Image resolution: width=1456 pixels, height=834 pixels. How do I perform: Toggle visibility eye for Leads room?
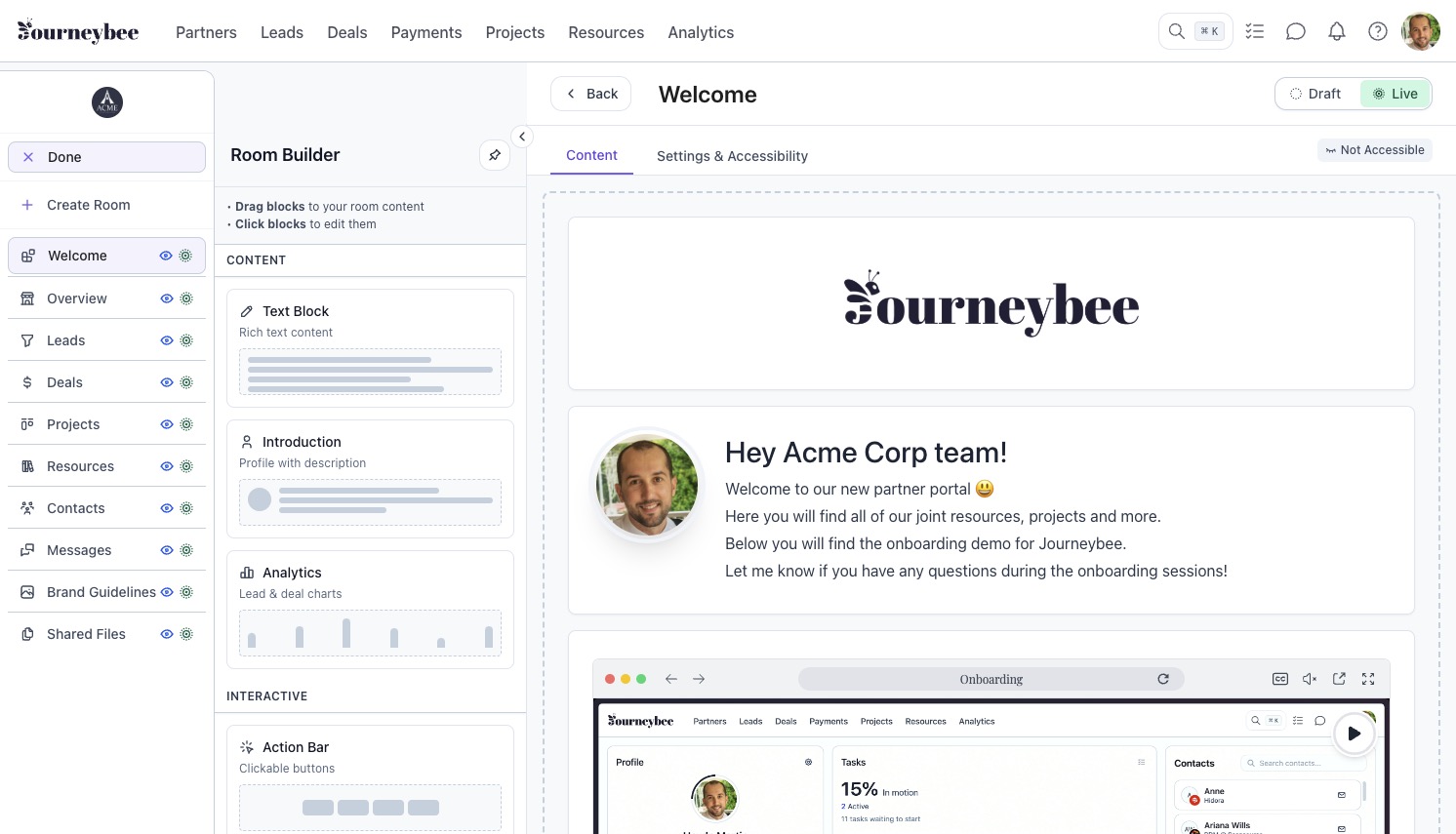[167, 340]
